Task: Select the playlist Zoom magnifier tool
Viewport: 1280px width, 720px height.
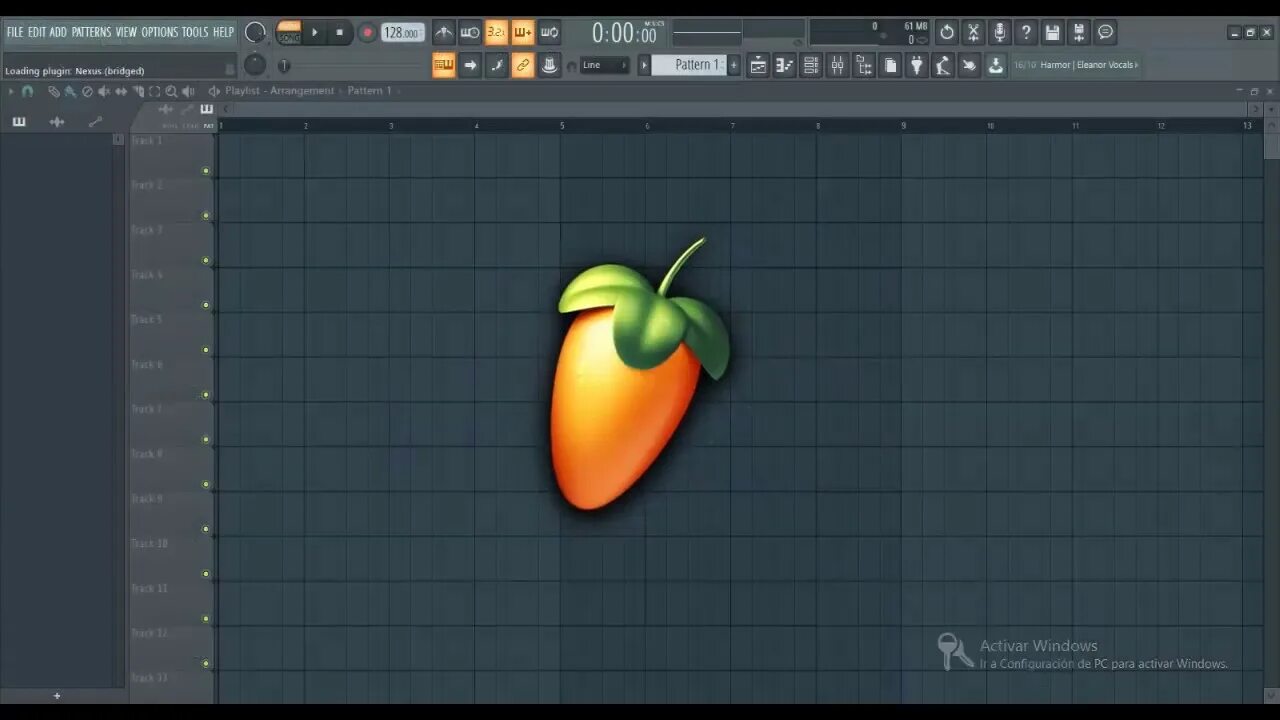Action: pos(171,91)
